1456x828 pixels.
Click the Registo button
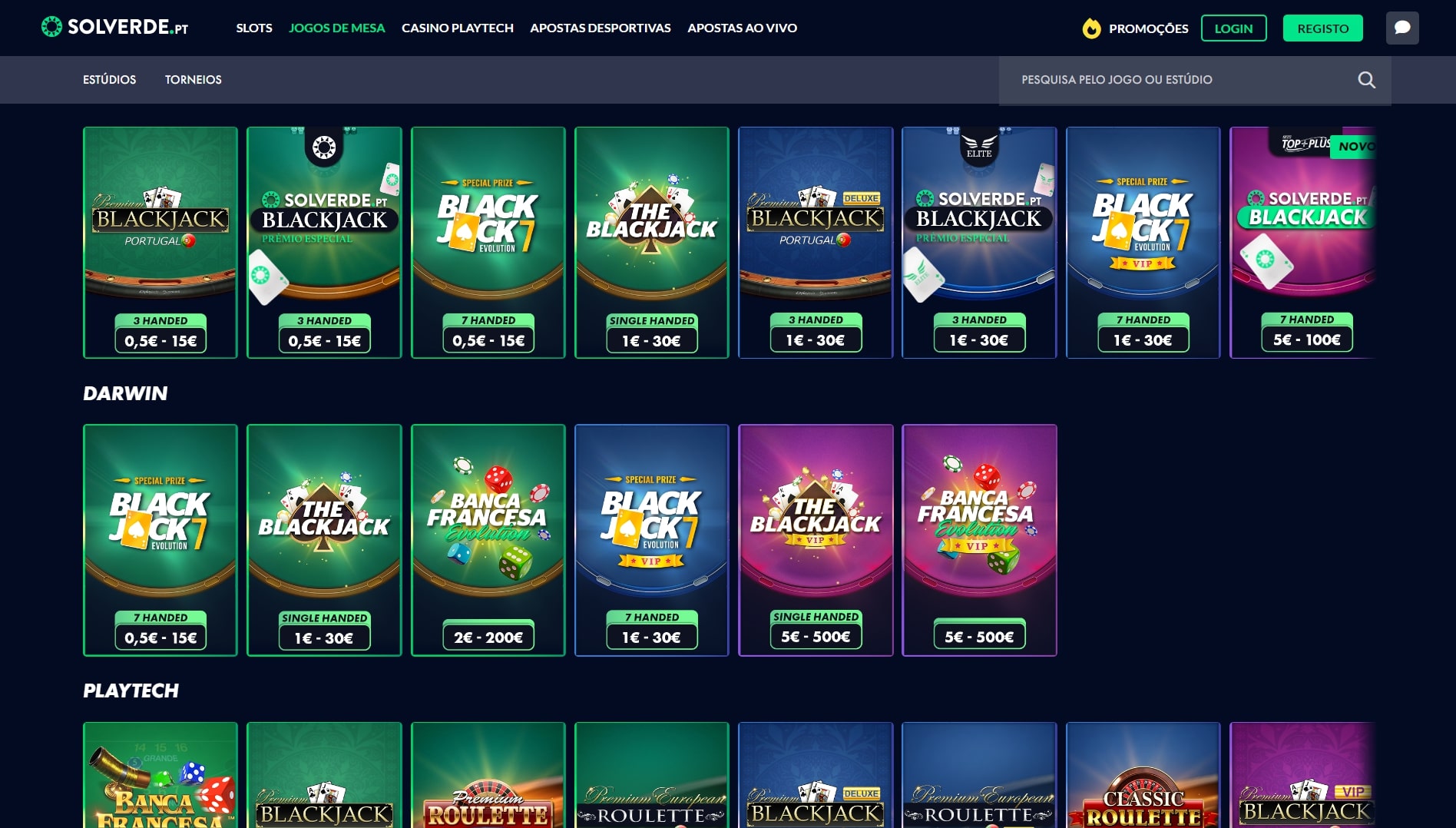(x=1322, y=28)
